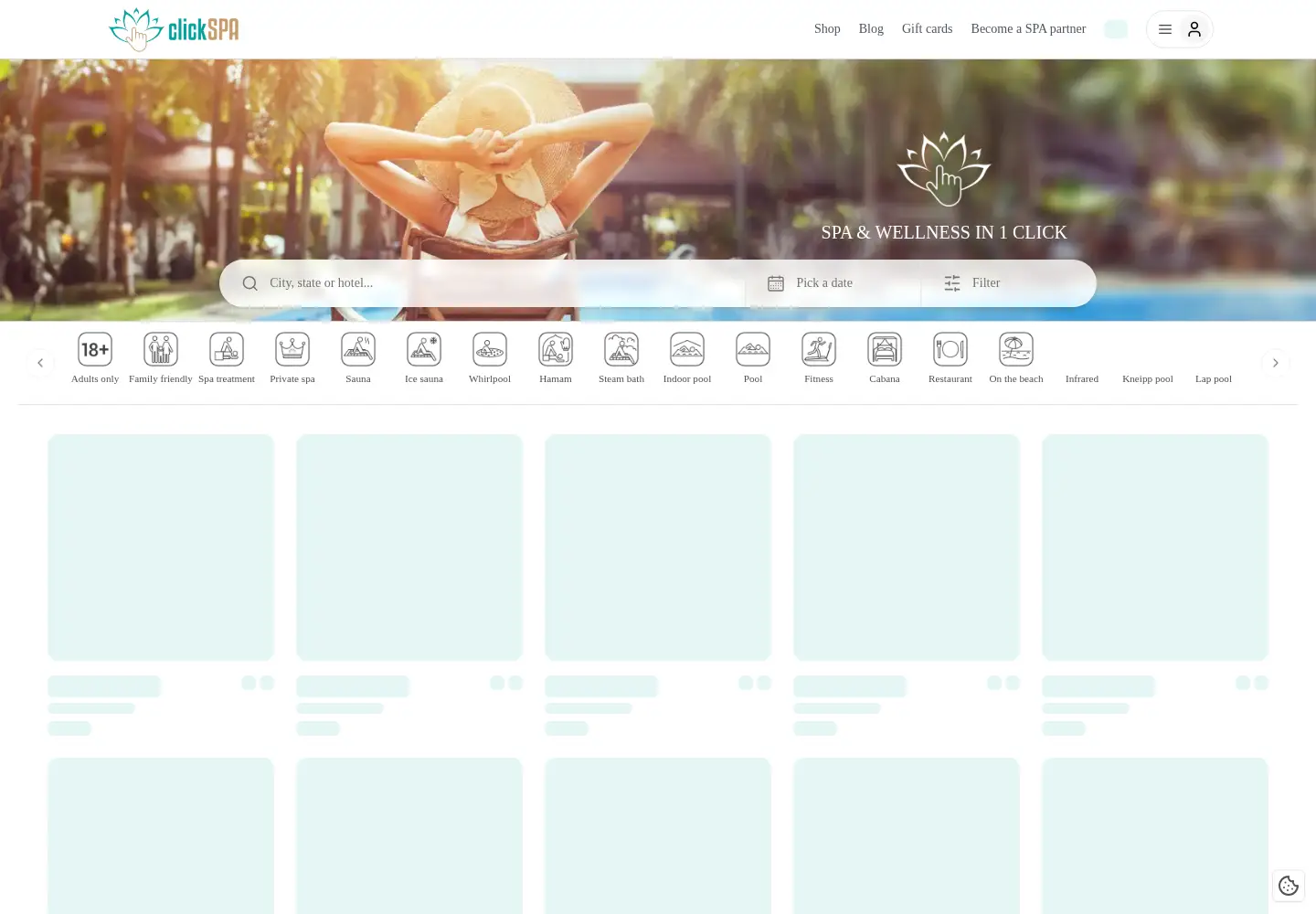Choose the Spa treatment category icon
1316x914 pixels.
click(227, 349)
